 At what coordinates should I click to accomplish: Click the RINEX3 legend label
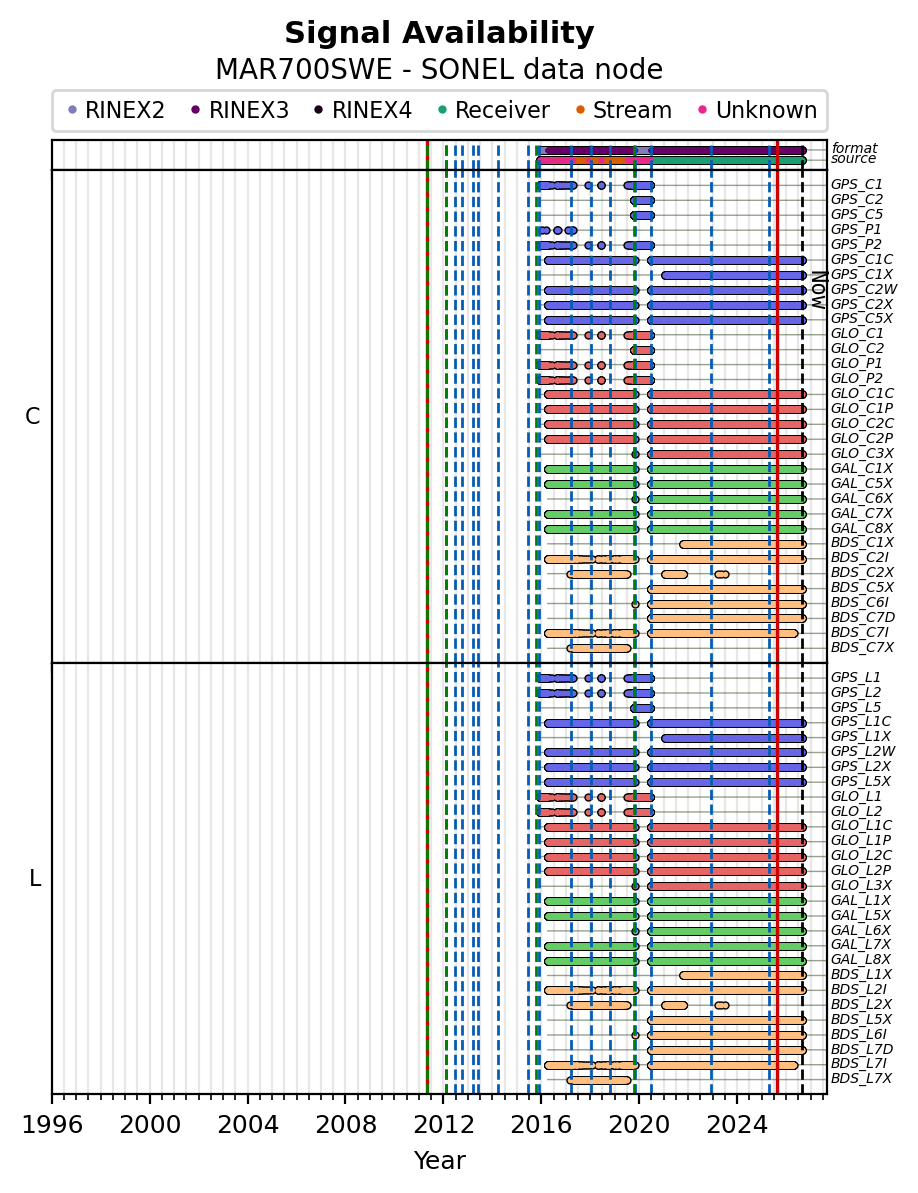[249, 110]
